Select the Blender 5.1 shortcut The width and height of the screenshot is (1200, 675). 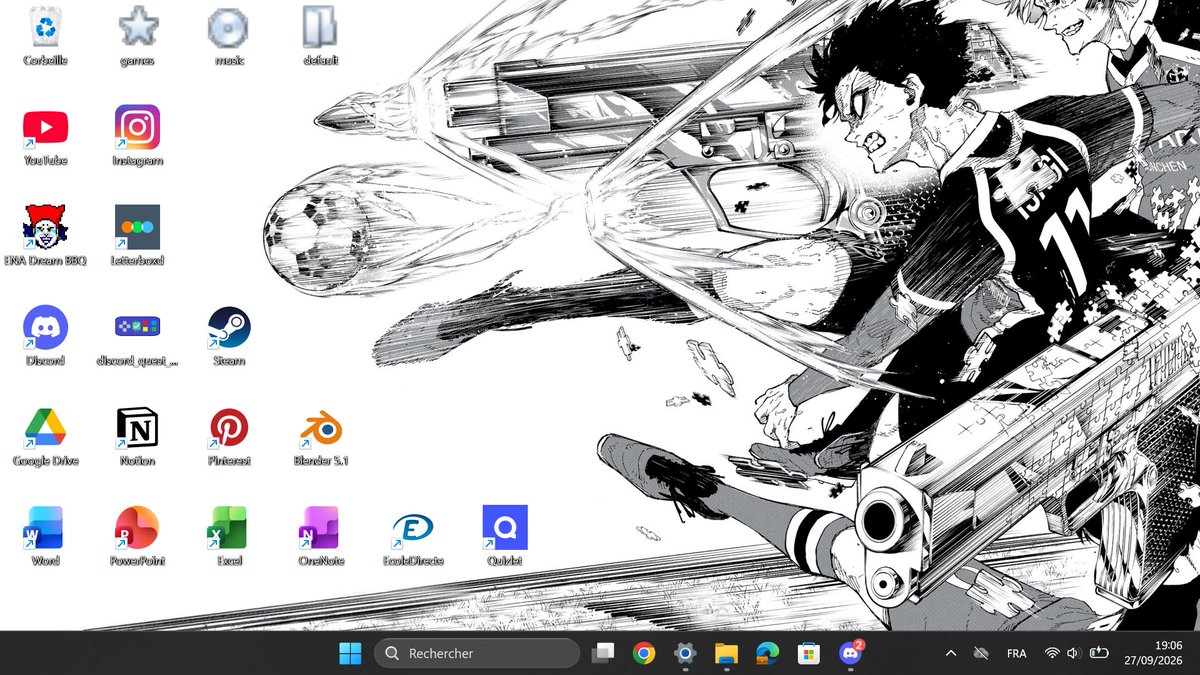[321, 436]
